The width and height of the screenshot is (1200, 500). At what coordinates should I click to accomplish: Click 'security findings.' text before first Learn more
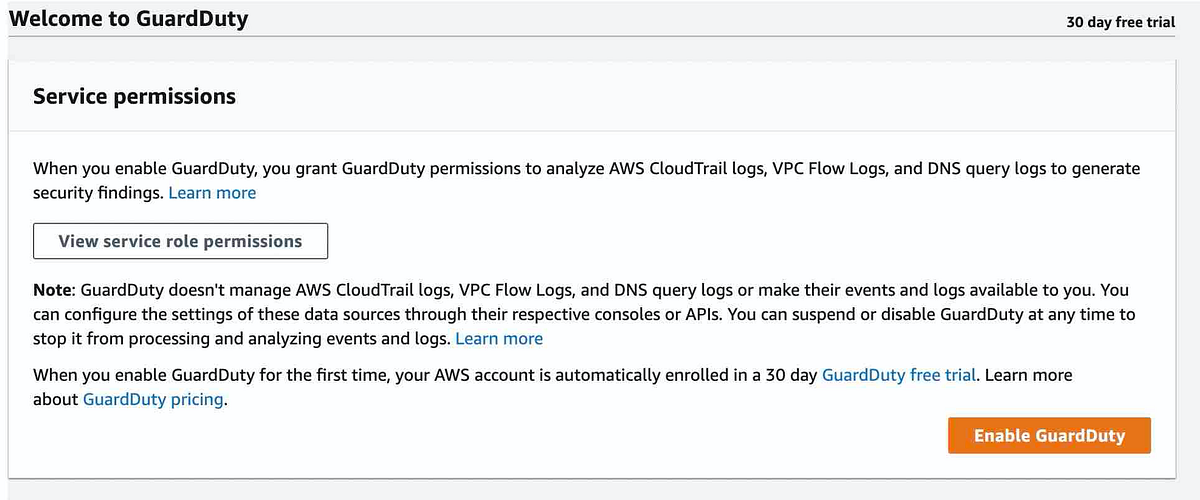[x=98, y=193]
